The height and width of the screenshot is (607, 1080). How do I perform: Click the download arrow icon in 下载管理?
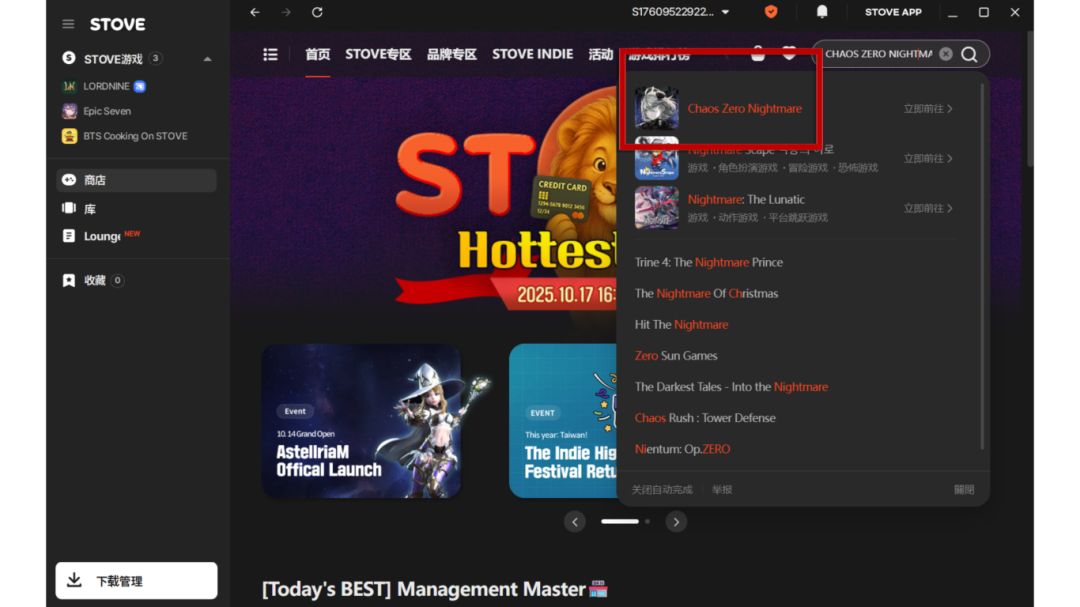74,580
